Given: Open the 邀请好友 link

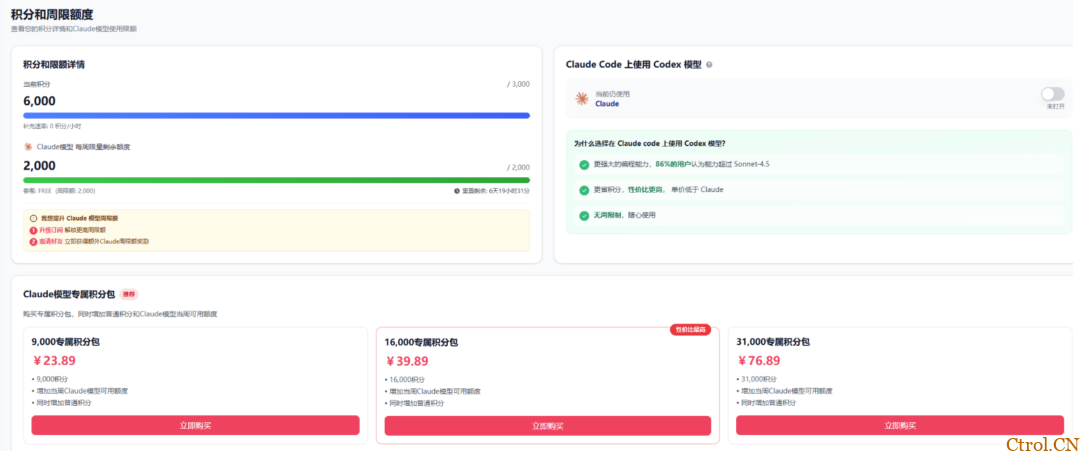Looking at the screenshot, I should click(x=52, y=242).
